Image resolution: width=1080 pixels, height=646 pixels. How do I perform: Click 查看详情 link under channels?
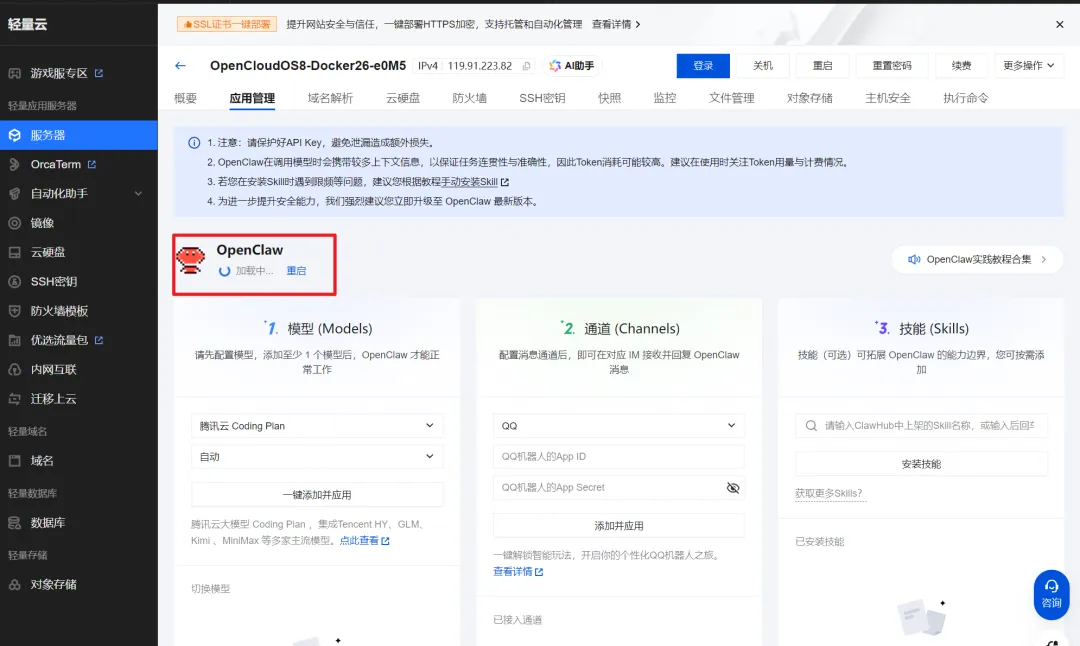(518, 572)
